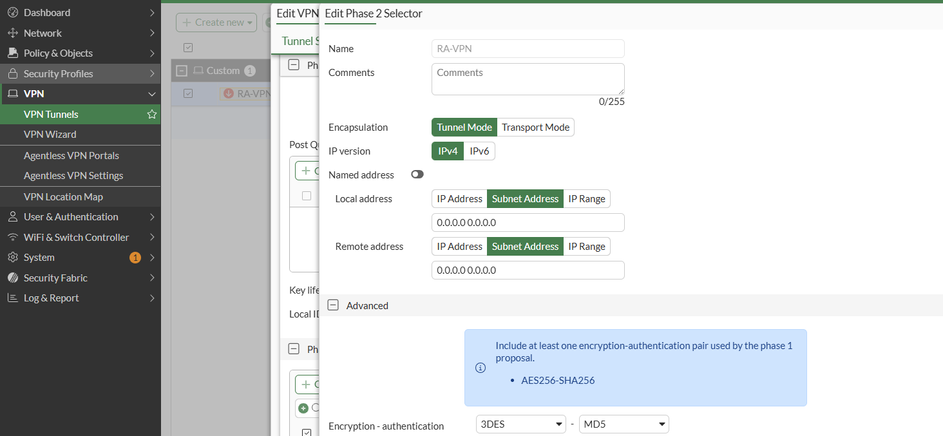Open Agentless VPN Portals menu item

71,156
